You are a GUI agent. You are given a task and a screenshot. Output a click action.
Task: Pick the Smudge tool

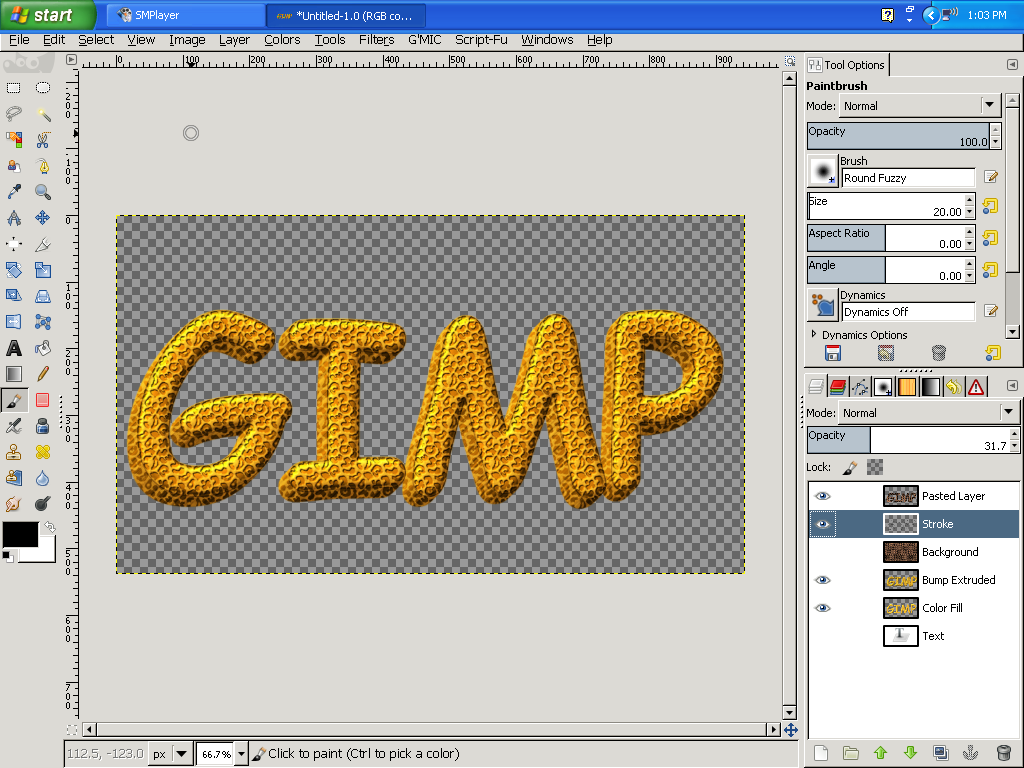tap(14, 504)
